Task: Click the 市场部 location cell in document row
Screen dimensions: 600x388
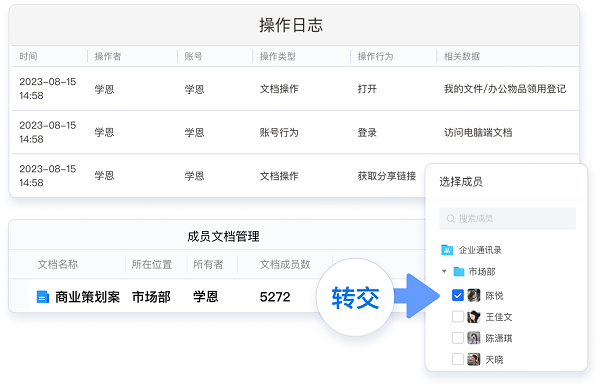Action: click(x=151, y=297)
